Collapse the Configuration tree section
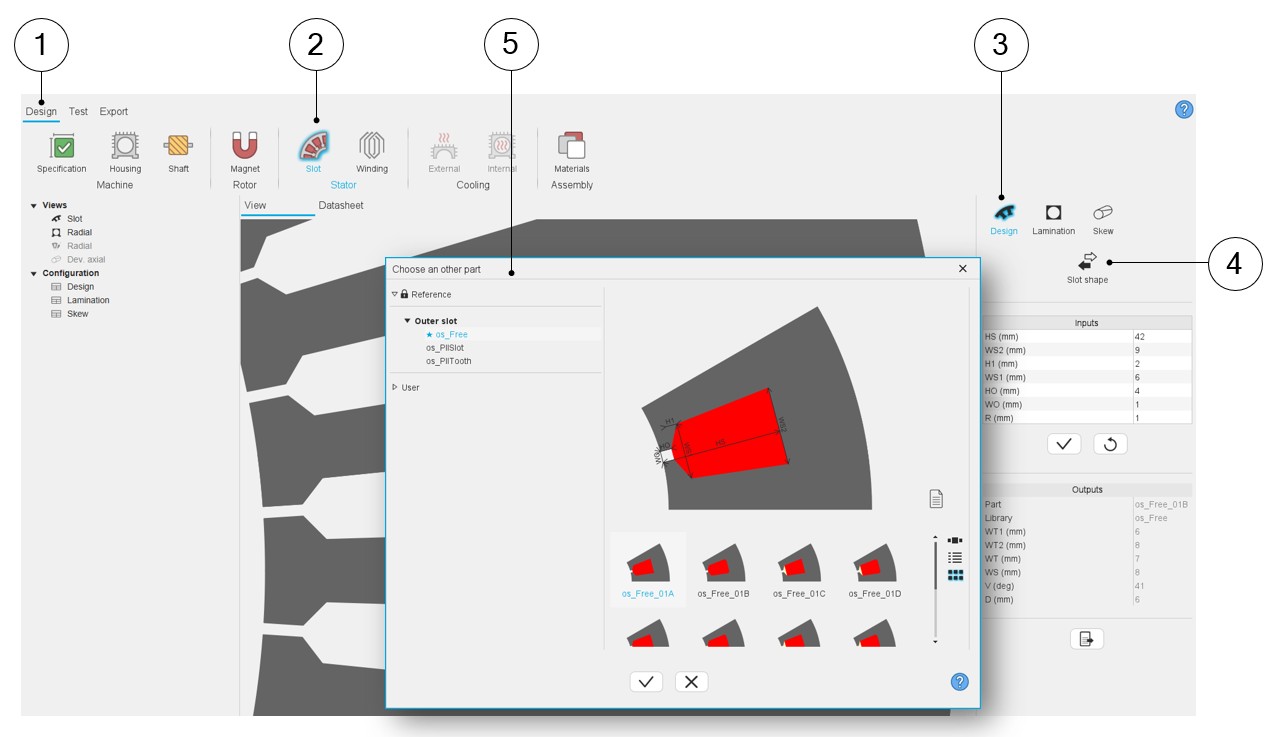1271x737 pixels. [34, 273]
